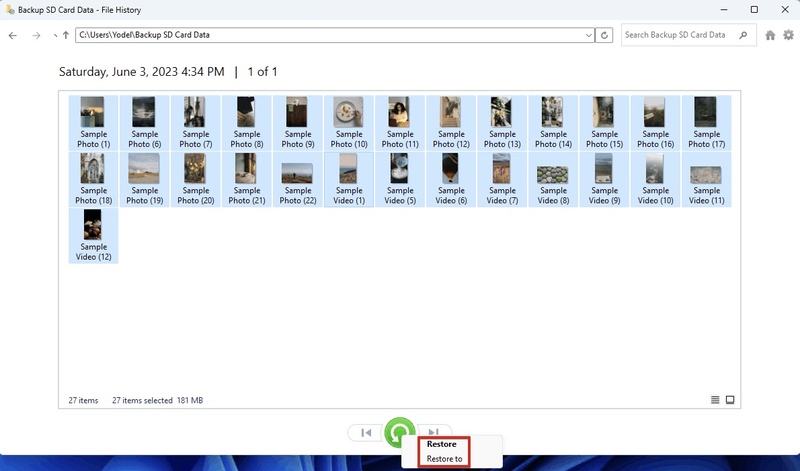Go forward using the forward arrow
This screenshot has width=800, height=471.
(36, 35)
